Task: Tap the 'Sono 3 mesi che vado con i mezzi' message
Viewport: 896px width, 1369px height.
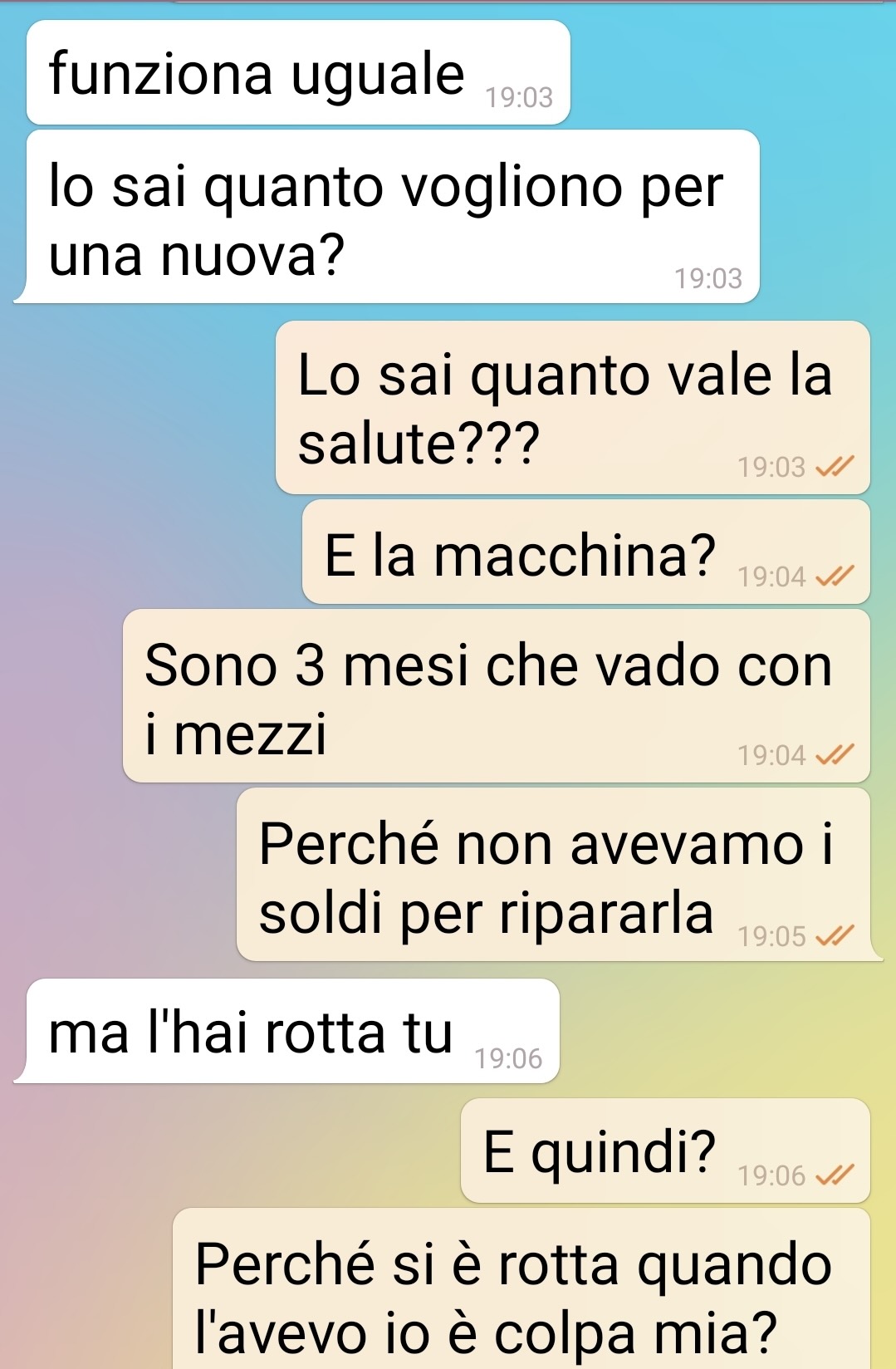Action: pos(497,696)
